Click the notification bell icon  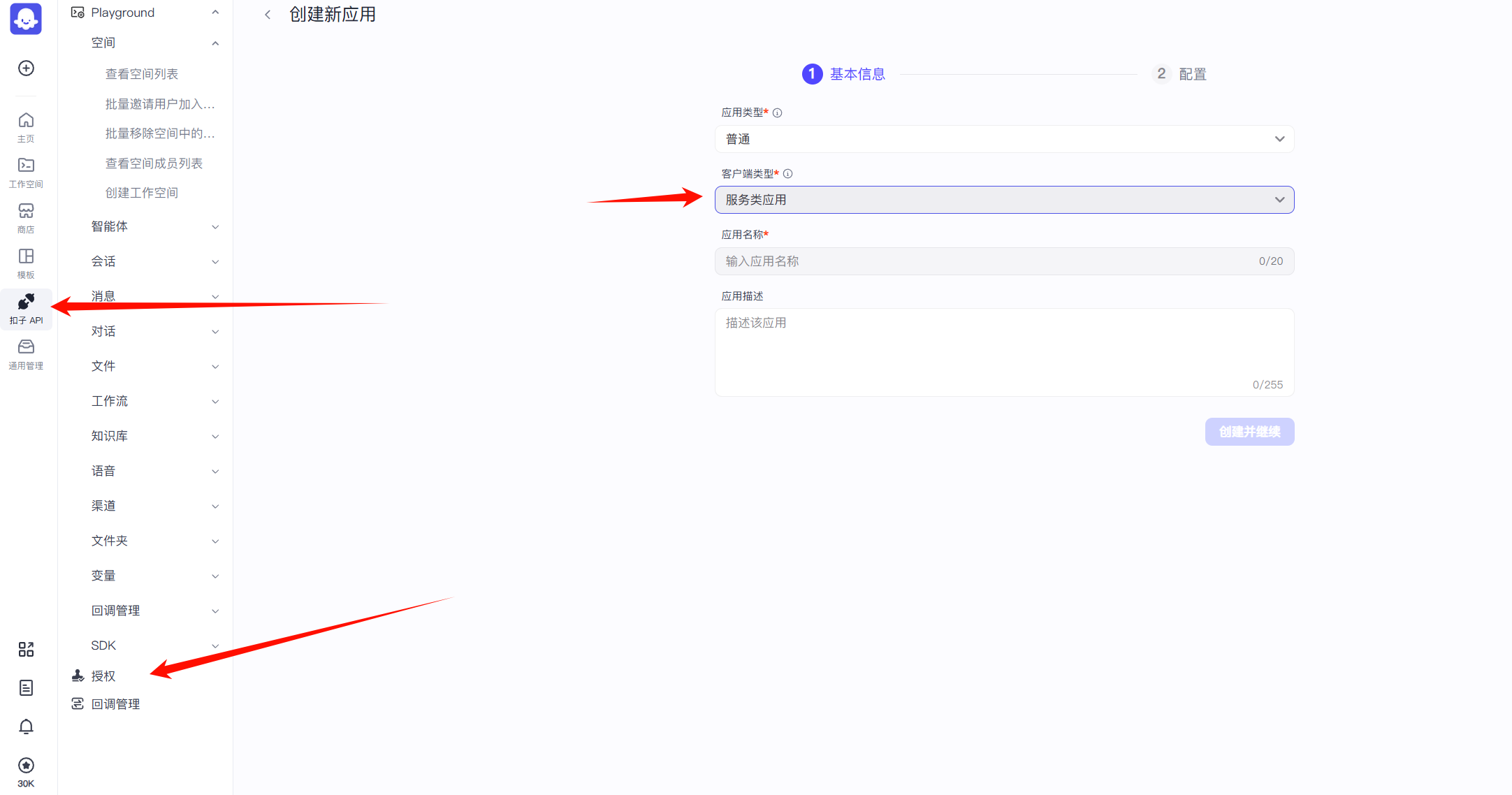coord(26,727)
